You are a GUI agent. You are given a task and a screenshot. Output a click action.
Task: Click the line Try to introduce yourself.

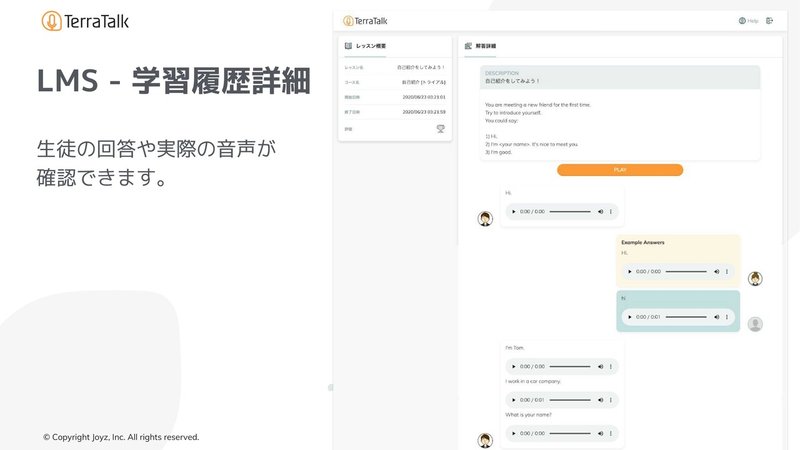(x=513, y=113)
